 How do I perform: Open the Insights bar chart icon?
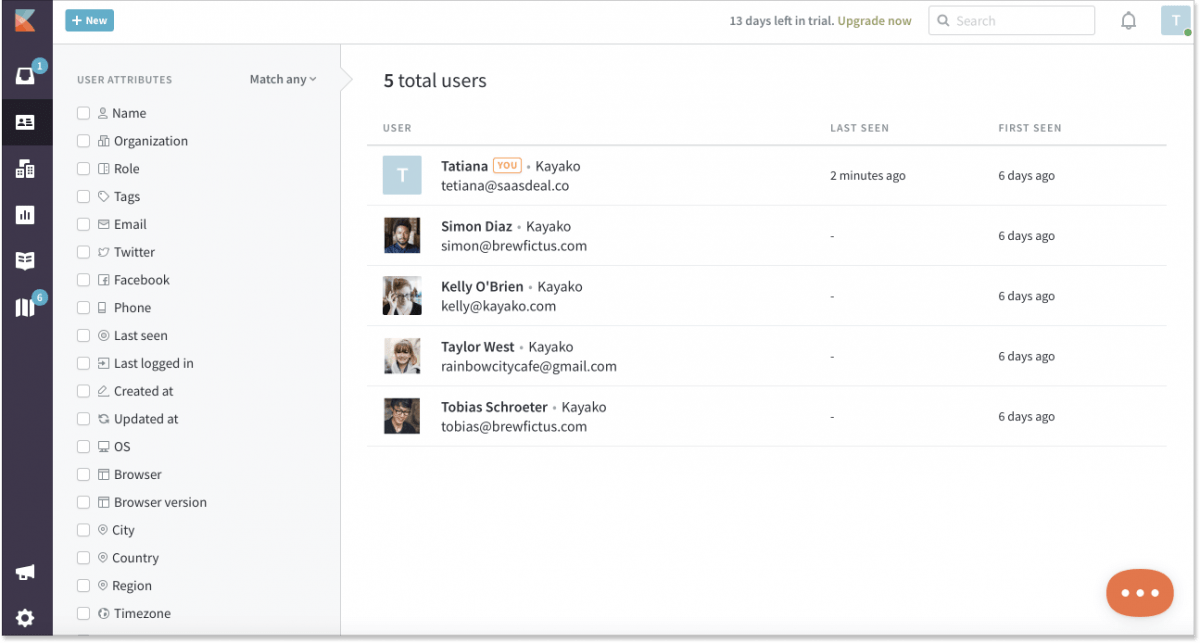pos(25,215)
